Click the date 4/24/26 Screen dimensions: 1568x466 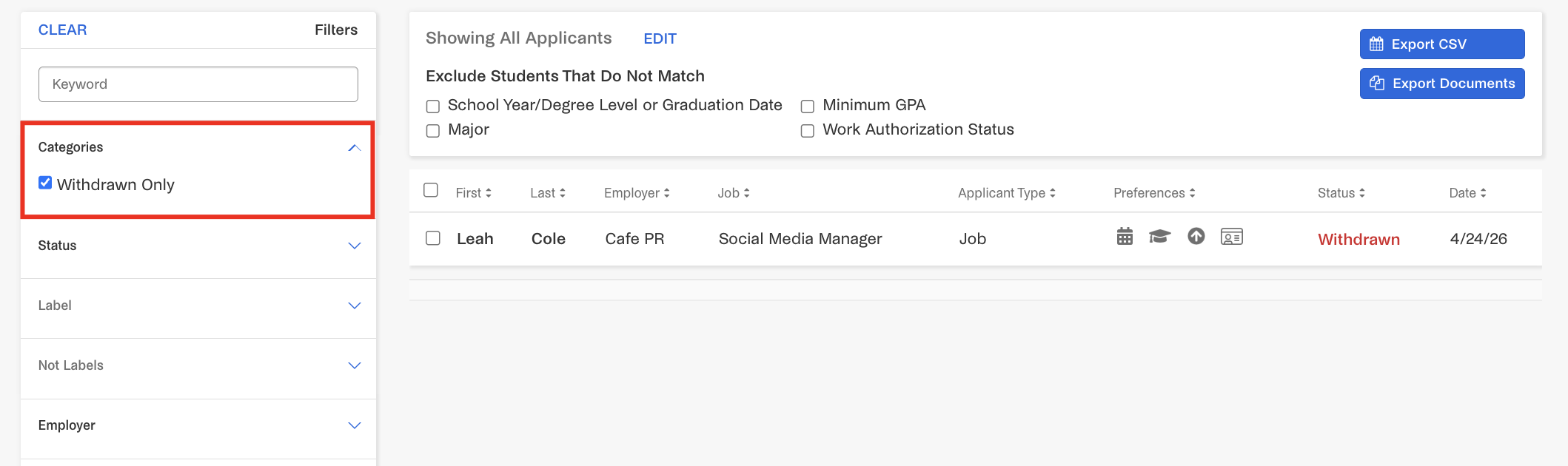click(x=1478, y=239)
